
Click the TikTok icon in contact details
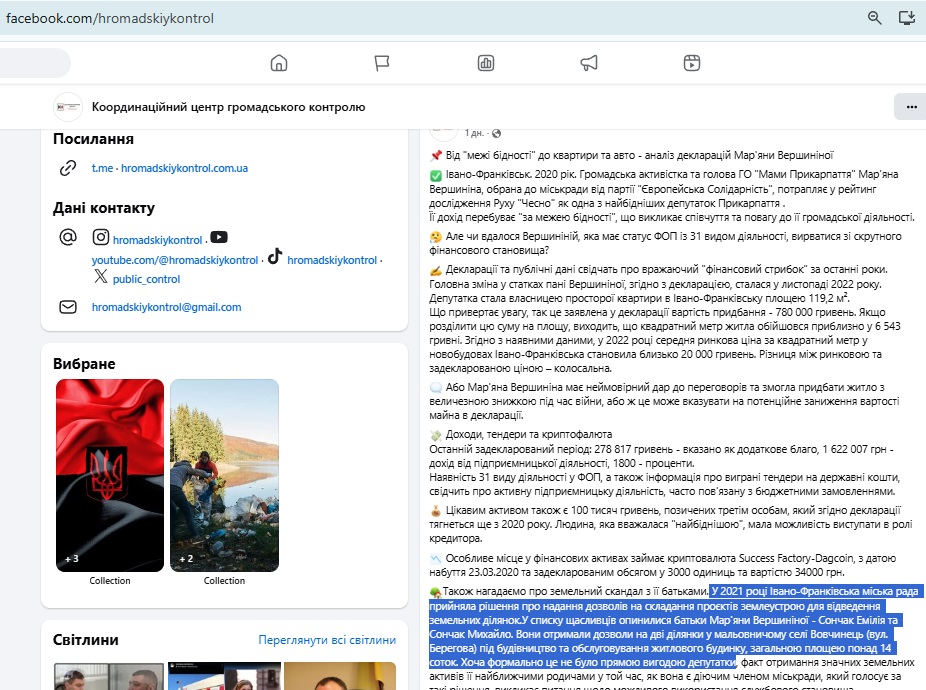pyautogui.click(x=275, y=259)
